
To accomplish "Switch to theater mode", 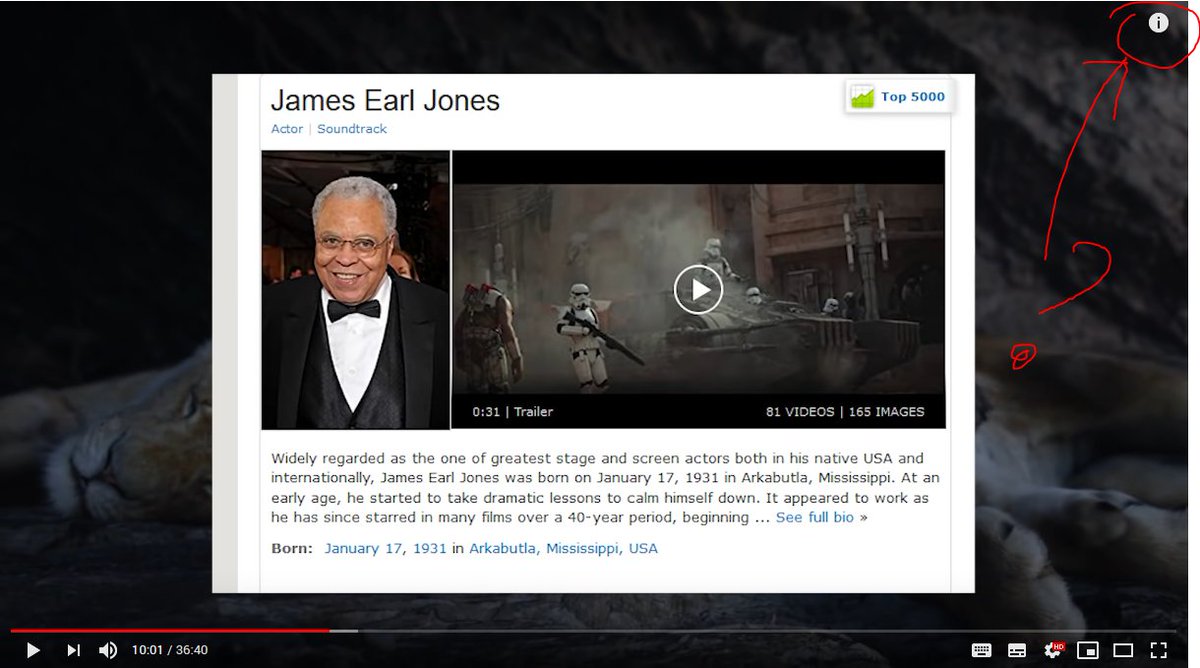I will [1123, 650].
